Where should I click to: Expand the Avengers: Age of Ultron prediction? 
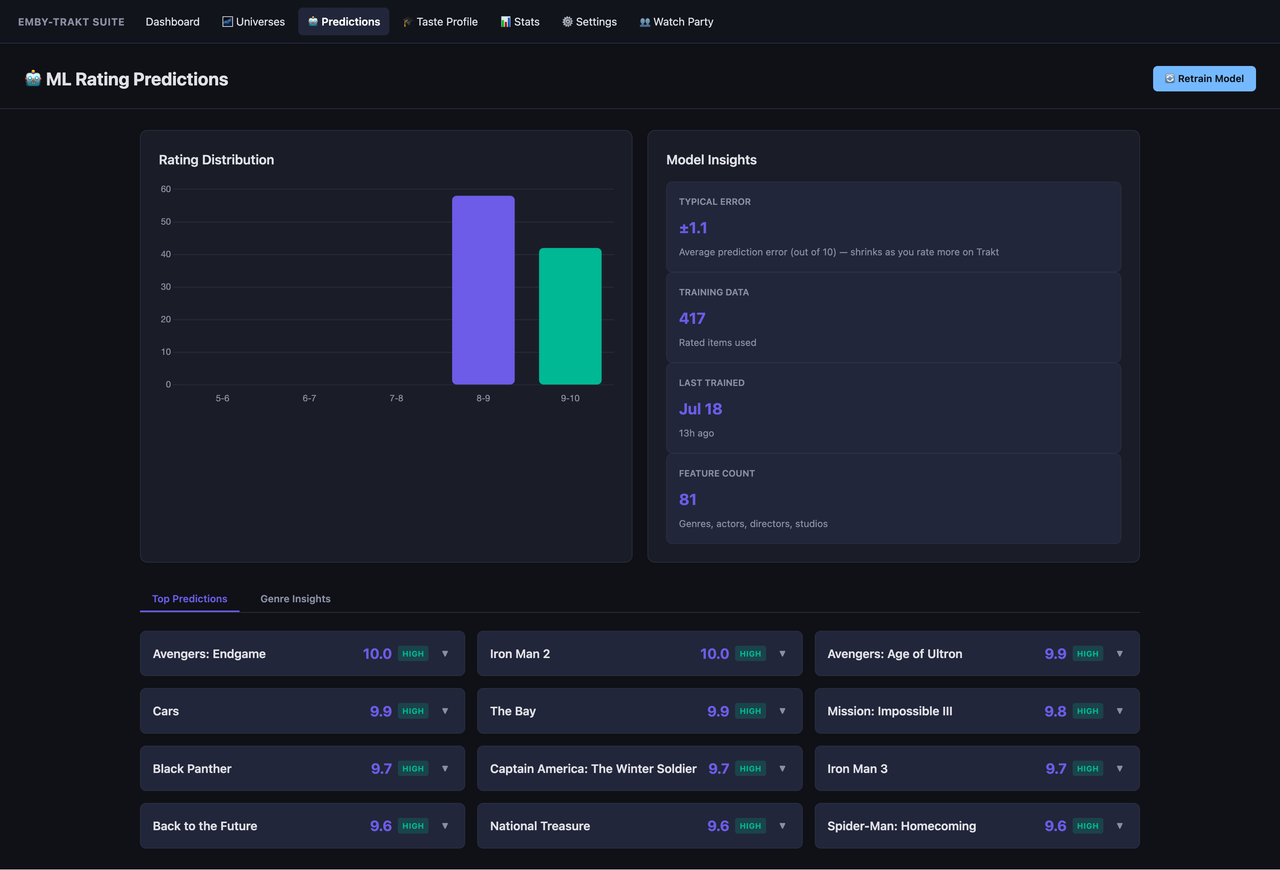coord(1119,654)
